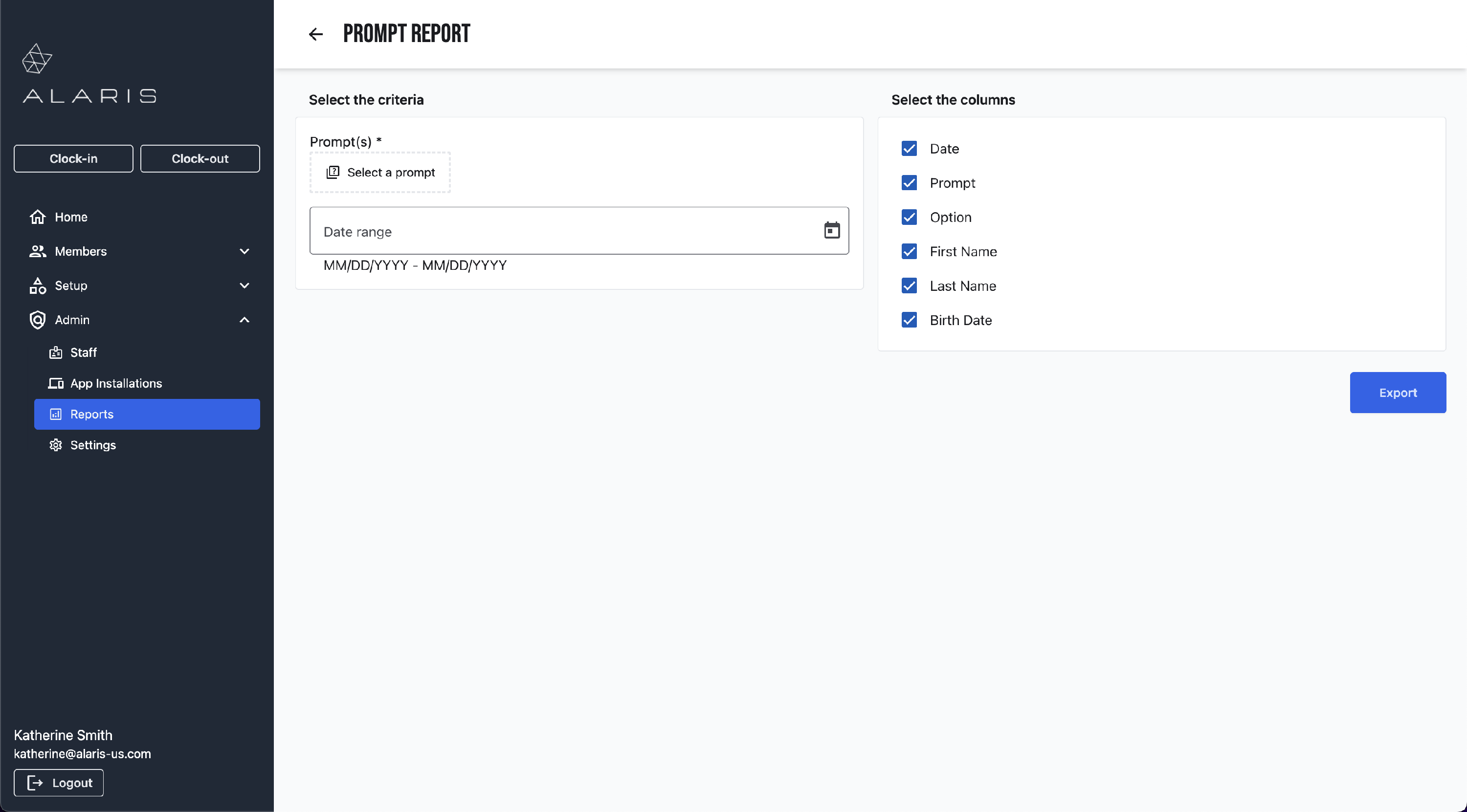
Task: Open the Staff page from the sidebar
Action: point(84,352)
